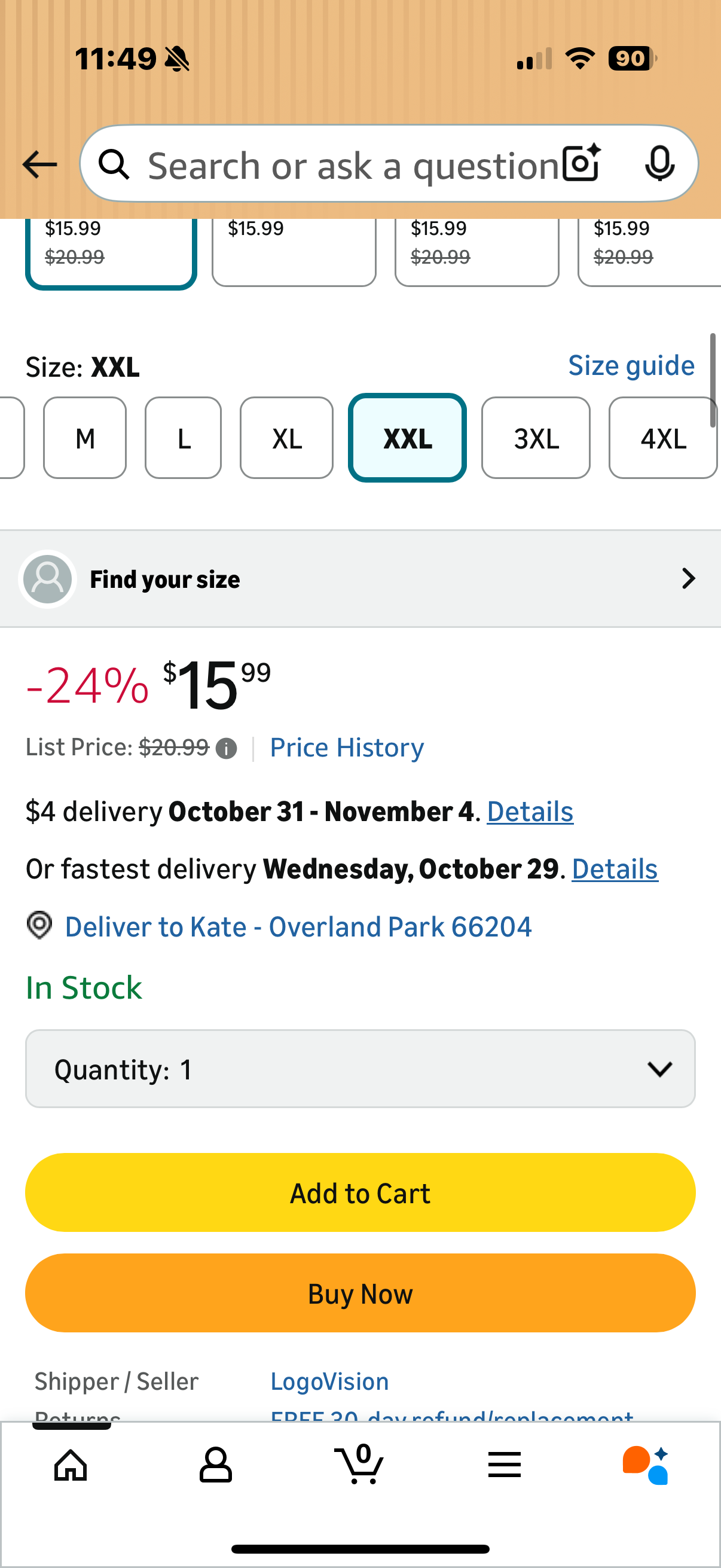721x1568 pixels.
Task: Open the Quantity dropdown
Action: 360,1068
